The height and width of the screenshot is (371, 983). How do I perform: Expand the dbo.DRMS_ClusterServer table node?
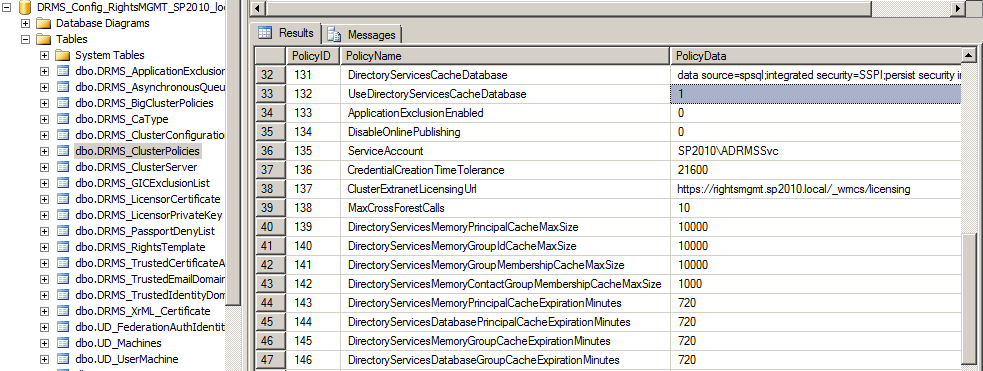tap(45, 167)
